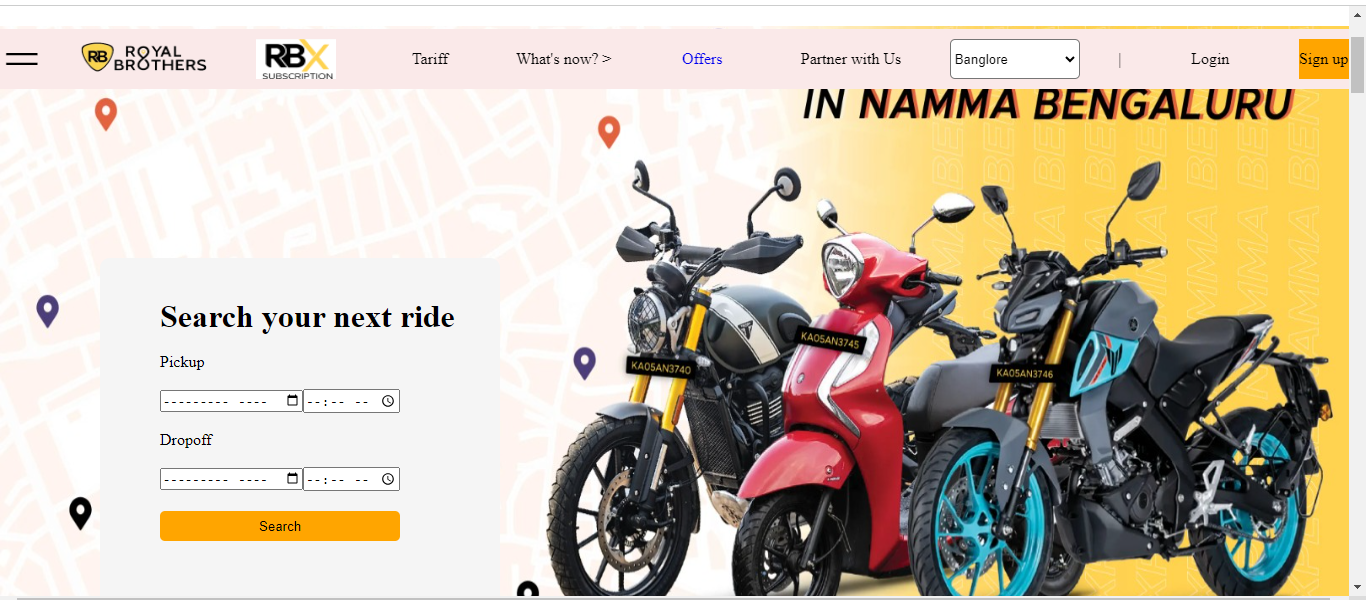Open the Pickup time clock icon
The image size is (1366, 600).
point(389,401)
